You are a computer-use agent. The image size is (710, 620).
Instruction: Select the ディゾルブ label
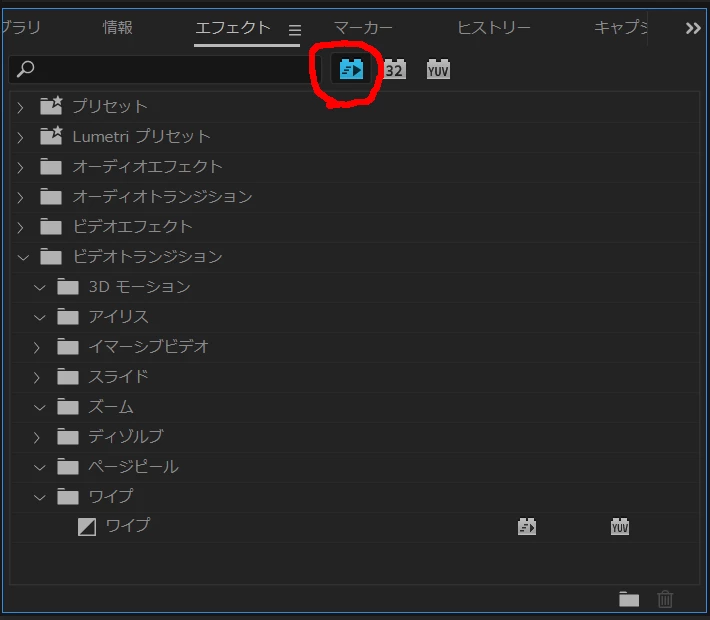(x=126, y=437)
